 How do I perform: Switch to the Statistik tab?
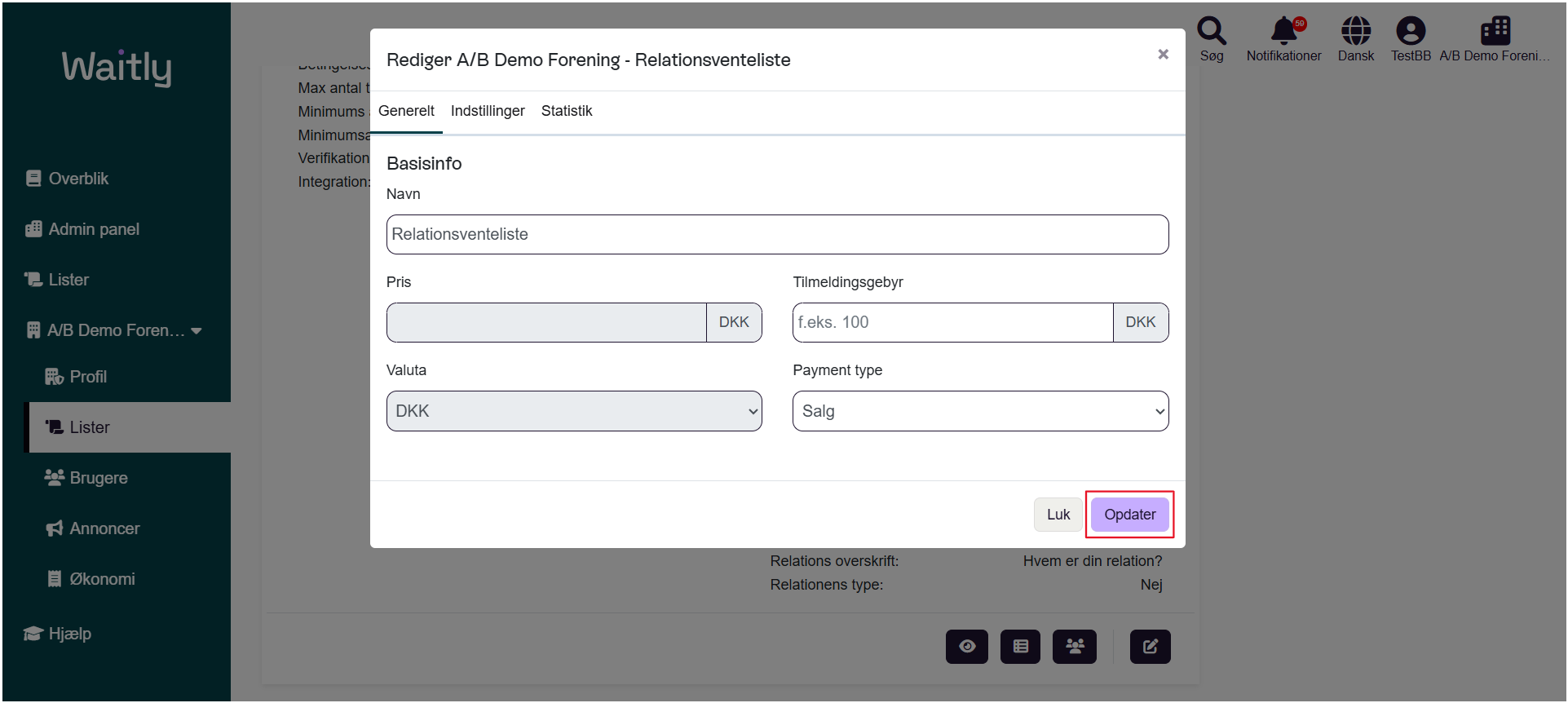[567, 111]
